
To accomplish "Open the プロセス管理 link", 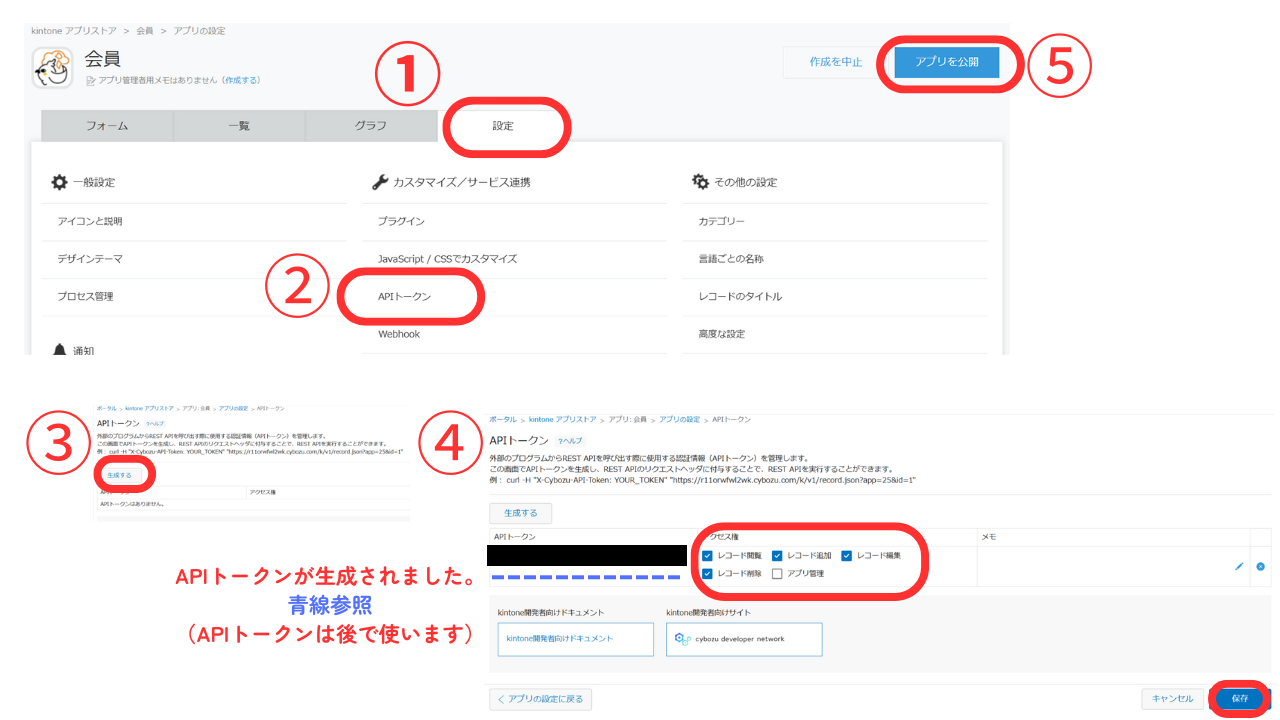I will point(85,297).
